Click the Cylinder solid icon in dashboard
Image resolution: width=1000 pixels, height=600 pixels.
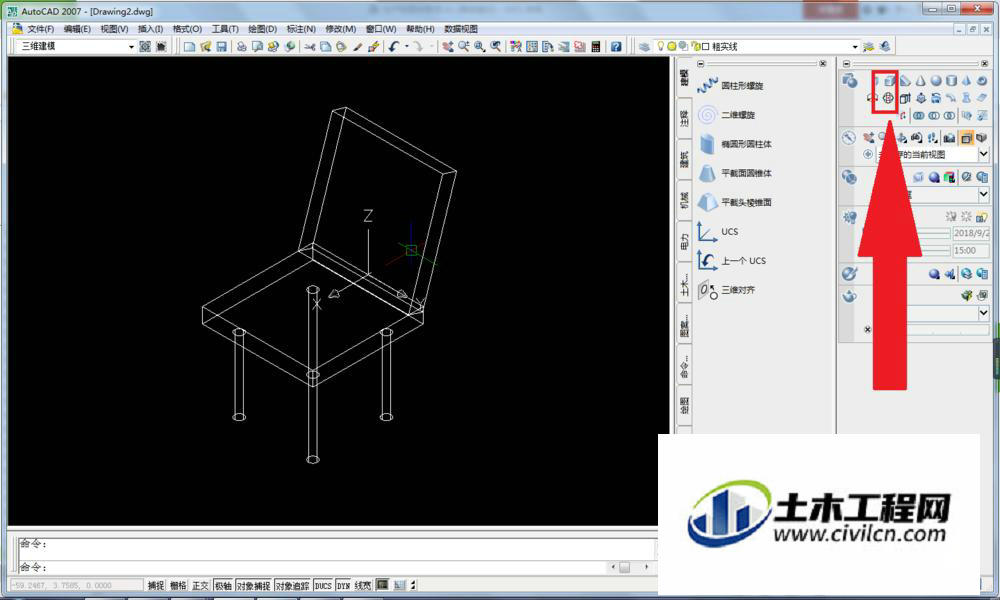(x=951, y=81)
